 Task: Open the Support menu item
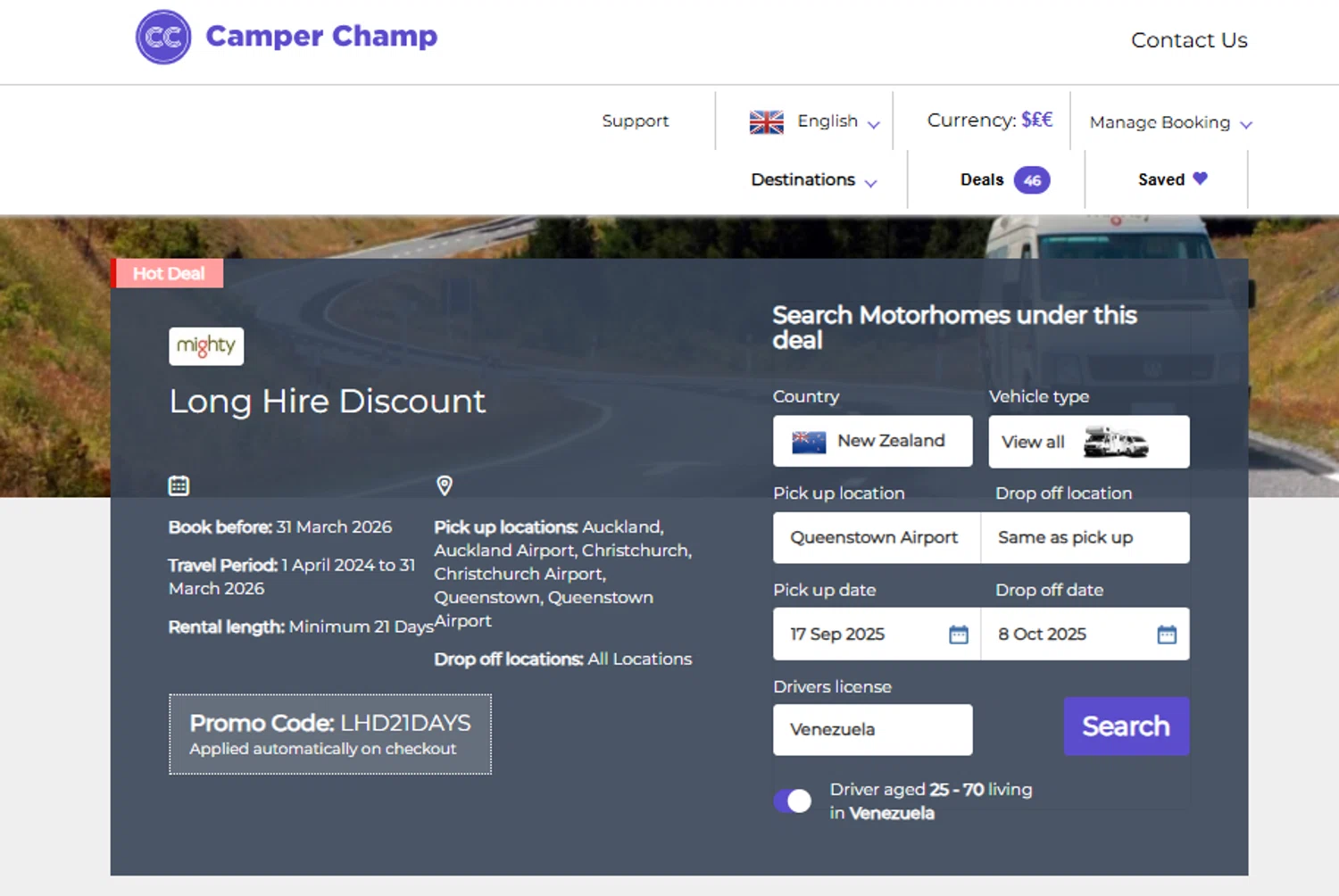(635, 120)
